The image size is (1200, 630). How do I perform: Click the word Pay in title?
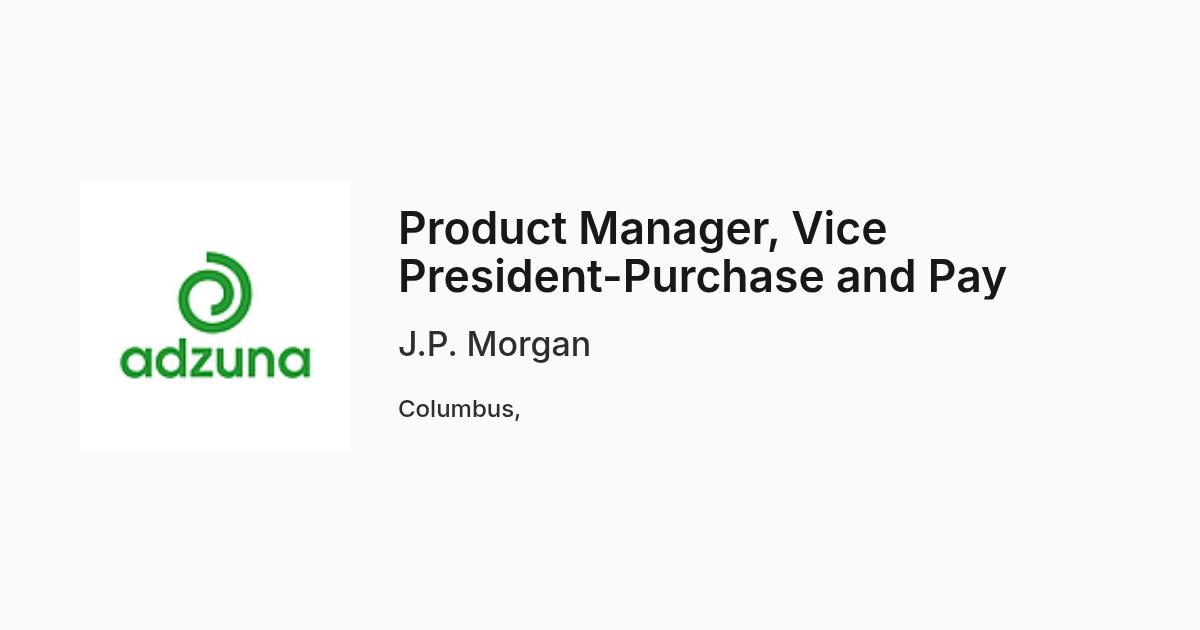967,279
